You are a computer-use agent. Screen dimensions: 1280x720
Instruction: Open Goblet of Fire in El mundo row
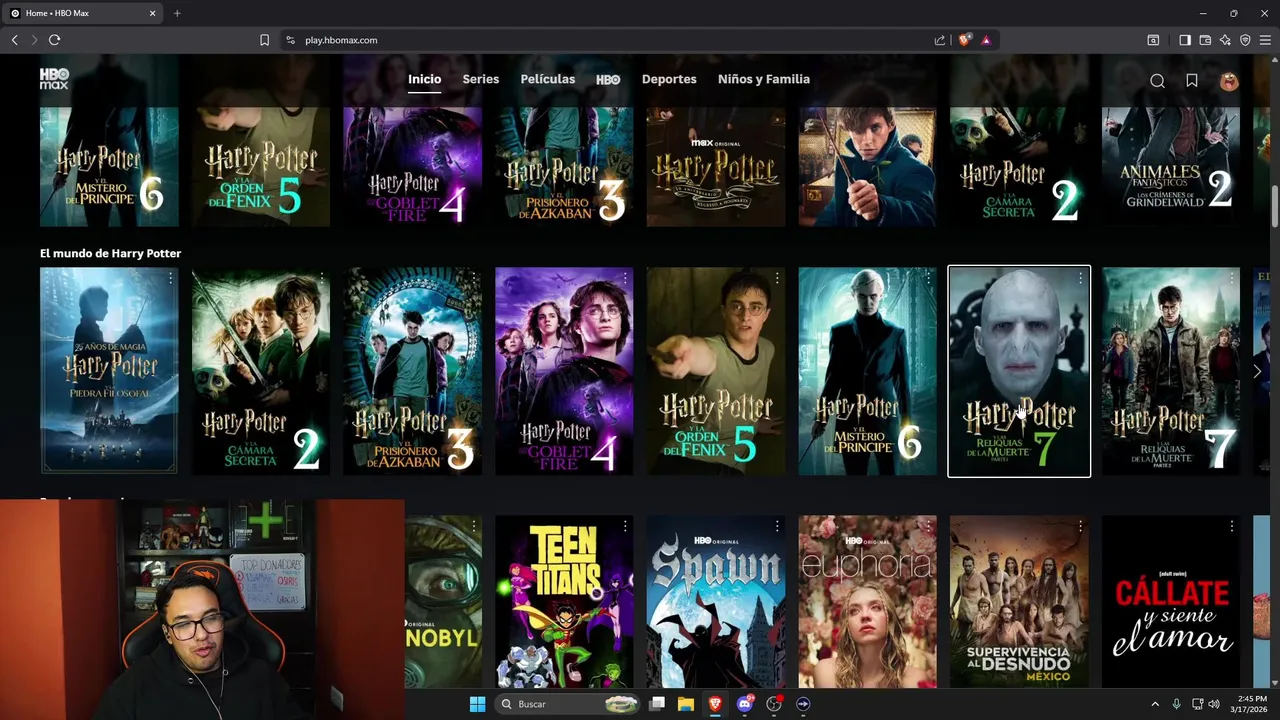(x=564, y=371)
